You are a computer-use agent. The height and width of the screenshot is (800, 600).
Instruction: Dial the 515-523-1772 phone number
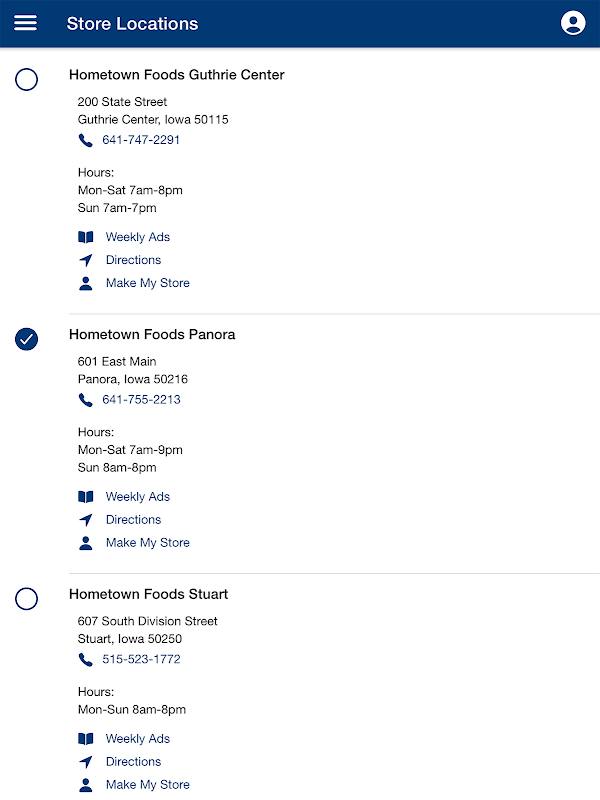click(141, 659)
